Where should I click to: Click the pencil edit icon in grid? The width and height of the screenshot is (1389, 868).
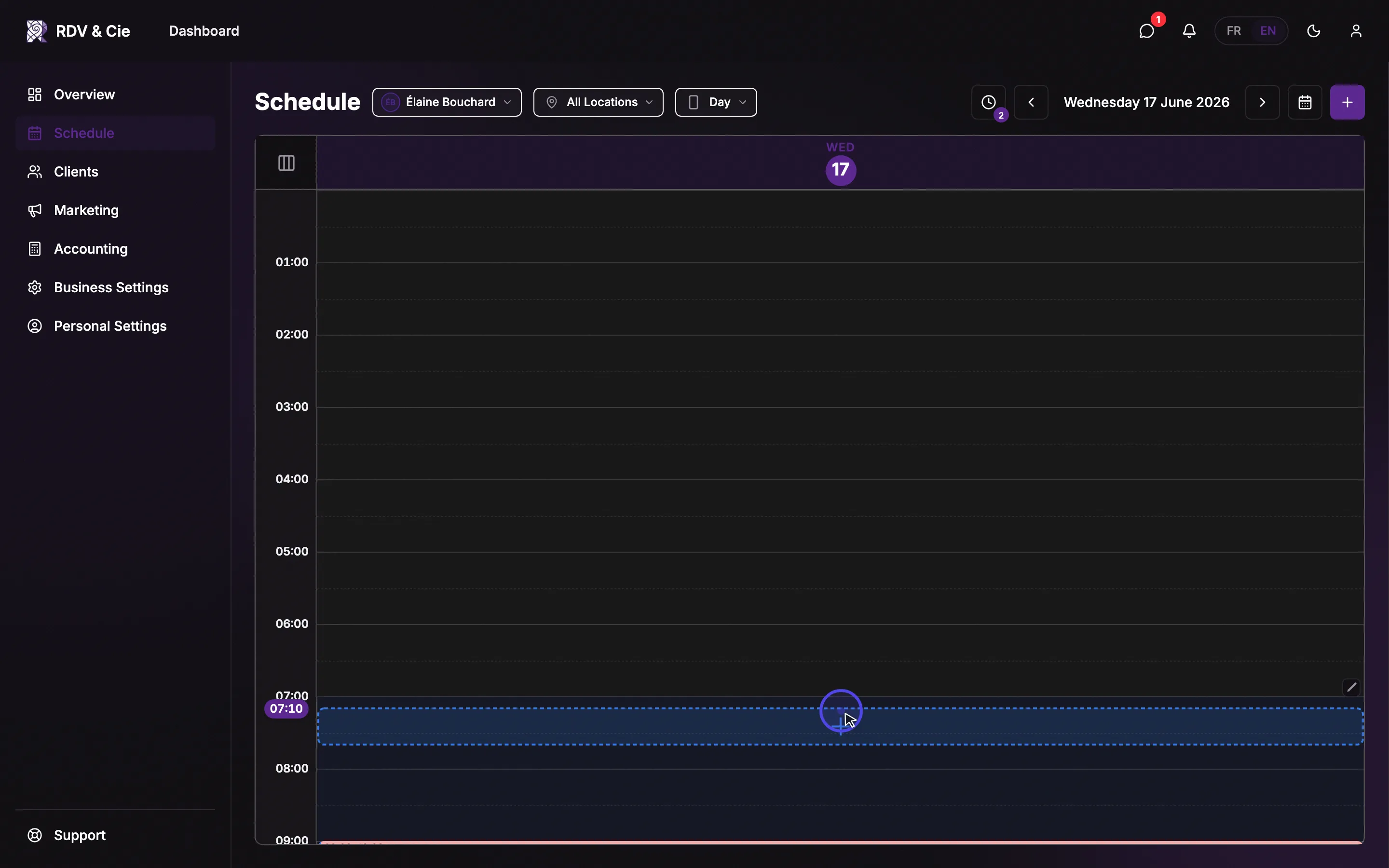pos(1352,687)
